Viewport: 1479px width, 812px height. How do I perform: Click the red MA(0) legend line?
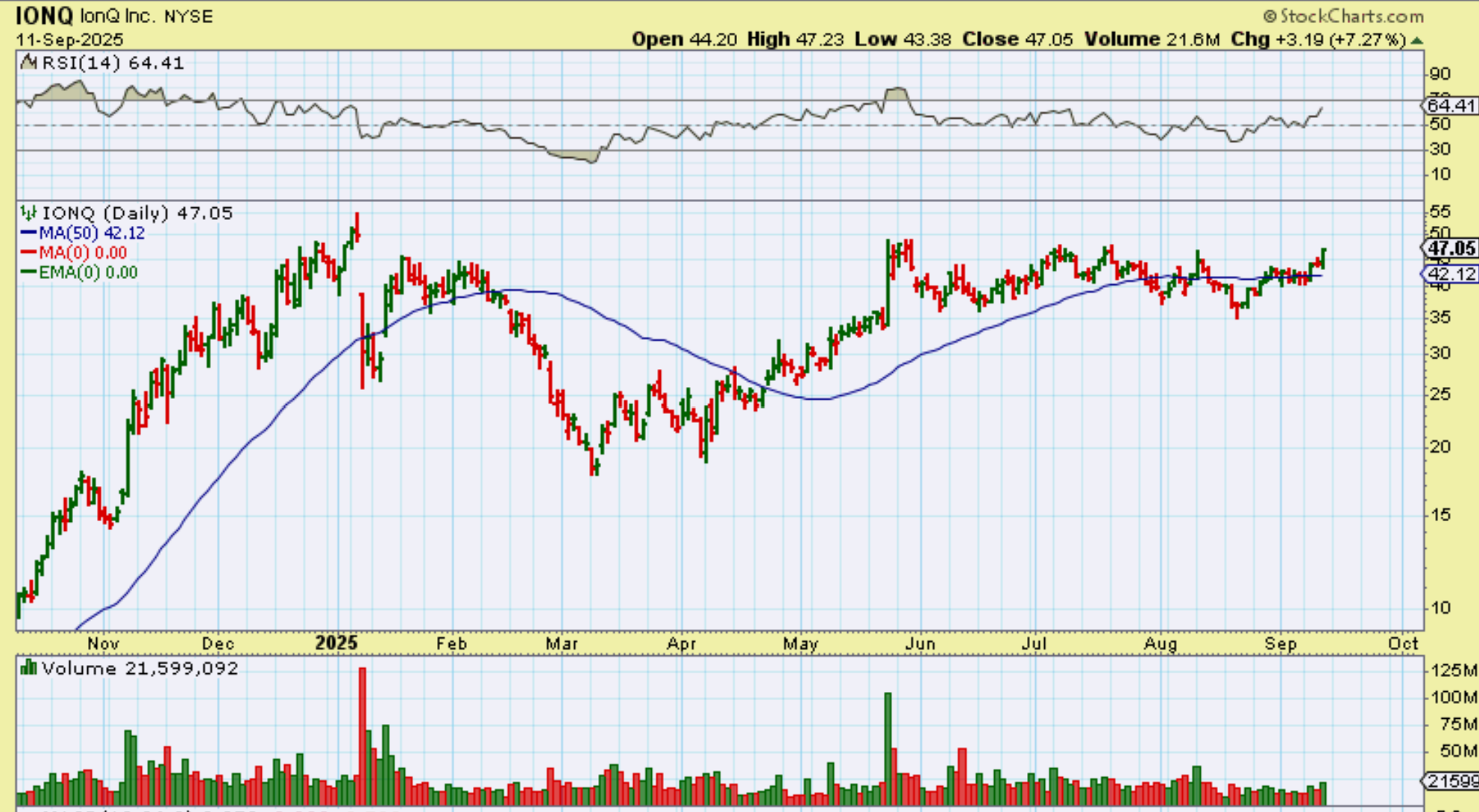28,253
